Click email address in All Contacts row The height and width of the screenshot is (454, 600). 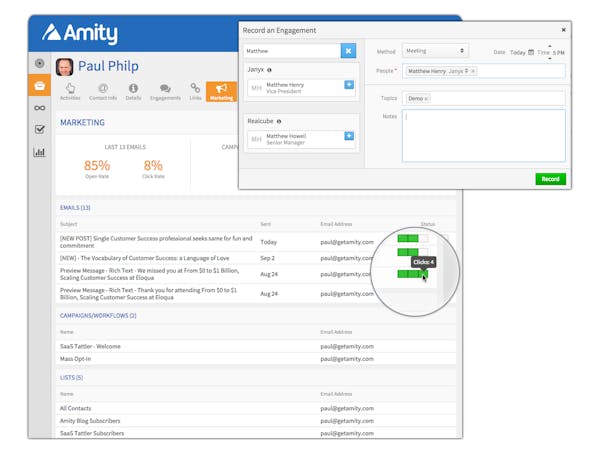click(x=347, y=408)
